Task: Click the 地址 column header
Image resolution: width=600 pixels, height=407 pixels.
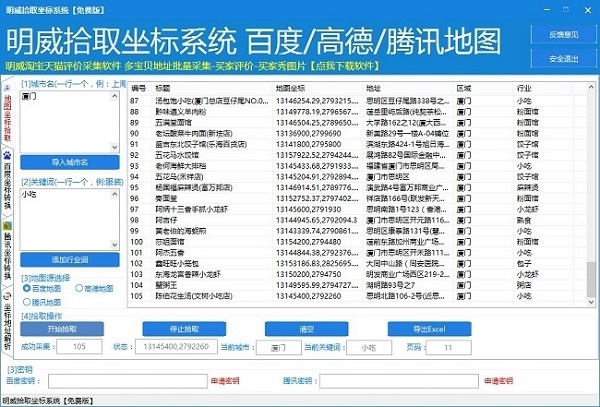Action: (x=408, y=88)
